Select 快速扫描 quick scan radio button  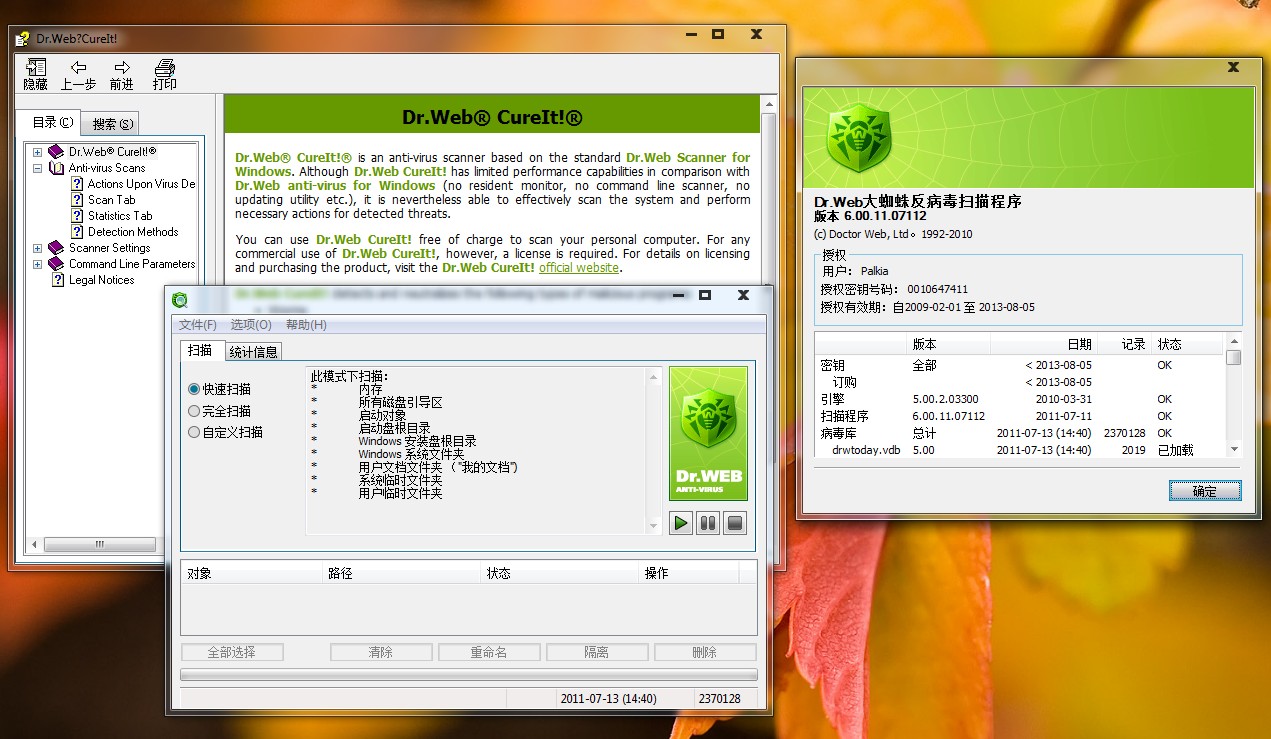pyautogui.click(x=194, y=389)
